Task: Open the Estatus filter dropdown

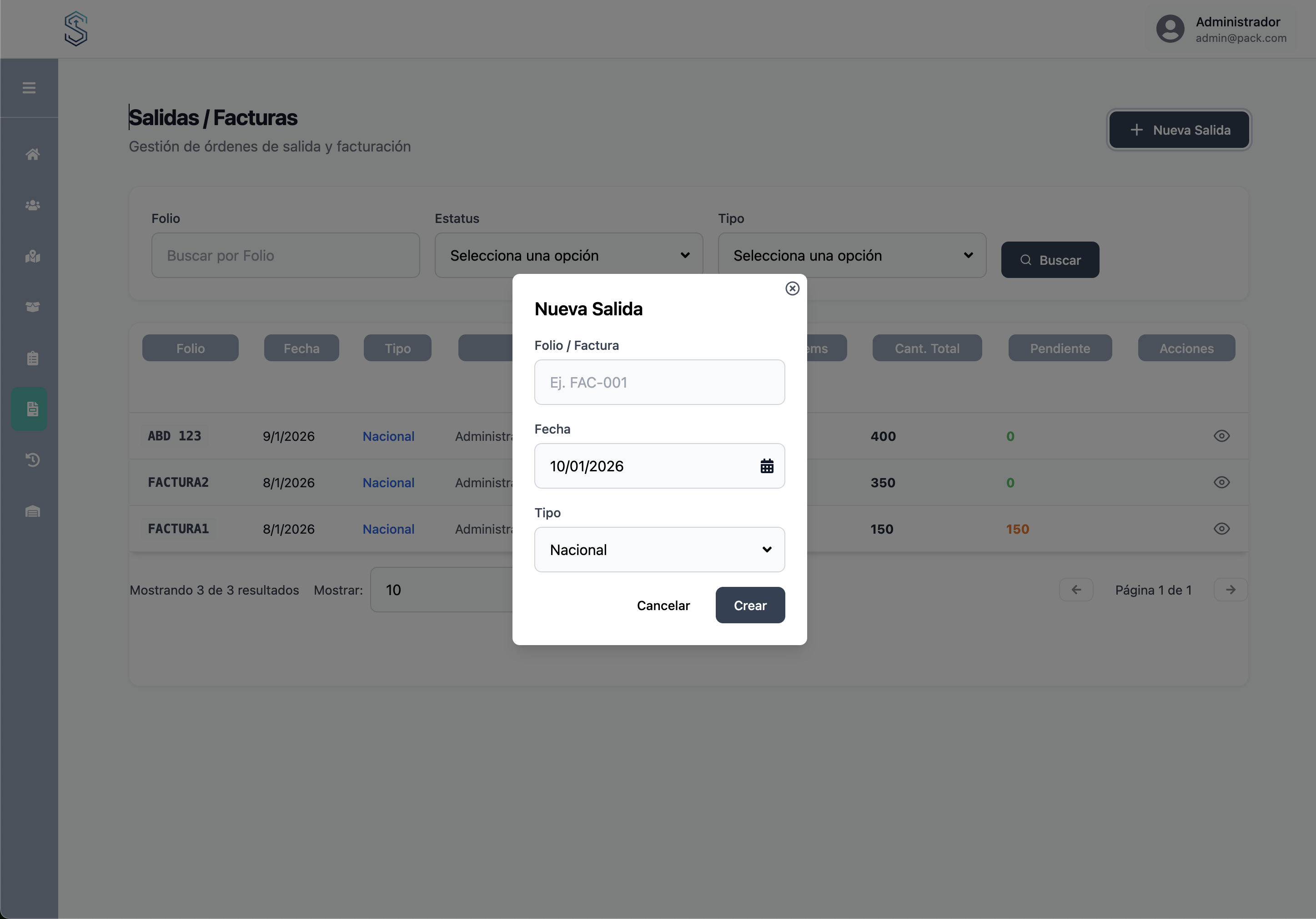Action: tap(568, 256)
